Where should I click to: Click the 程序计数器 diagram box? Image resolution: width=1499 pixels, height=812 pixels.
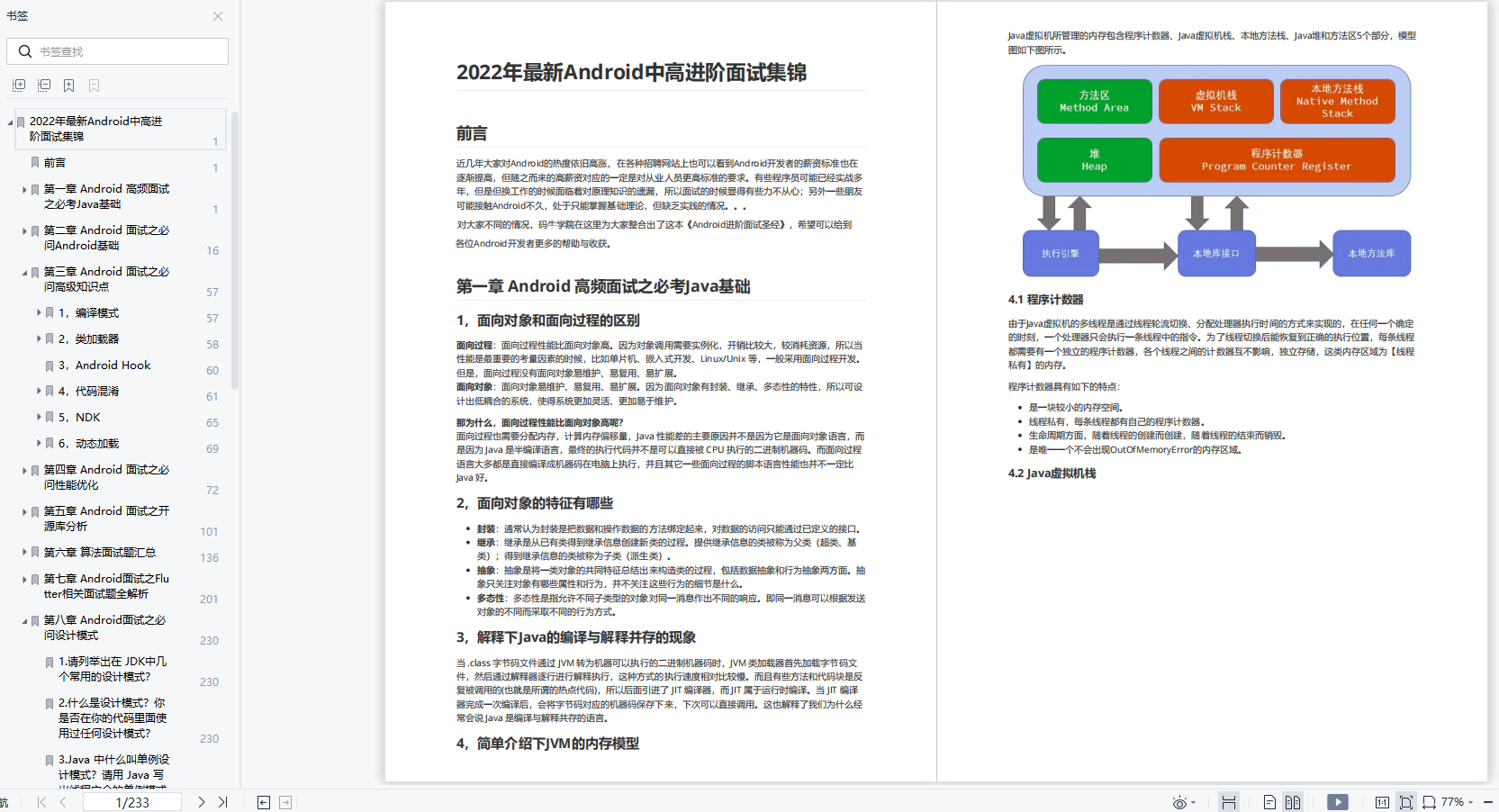point(1277,159)
